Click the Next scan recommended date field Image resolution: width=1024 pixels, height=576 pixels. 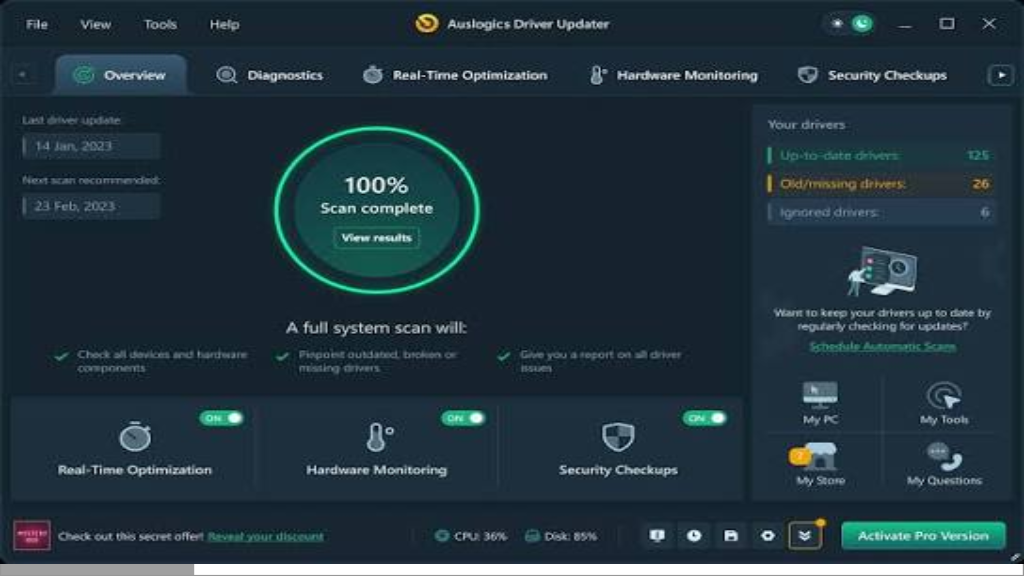click(91, 206)
